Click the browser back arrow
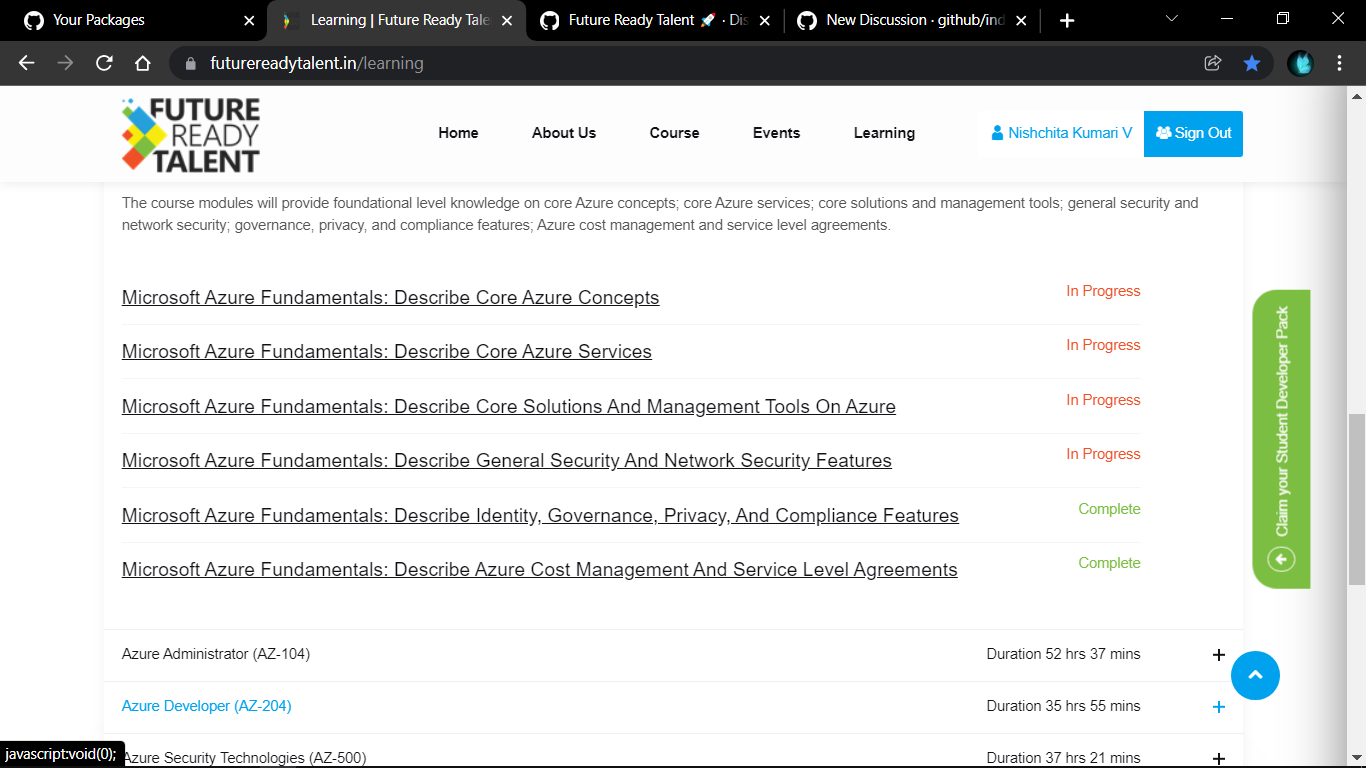Image resolution: width=1366 pixels, height=768 pixels. coord(27,63)
